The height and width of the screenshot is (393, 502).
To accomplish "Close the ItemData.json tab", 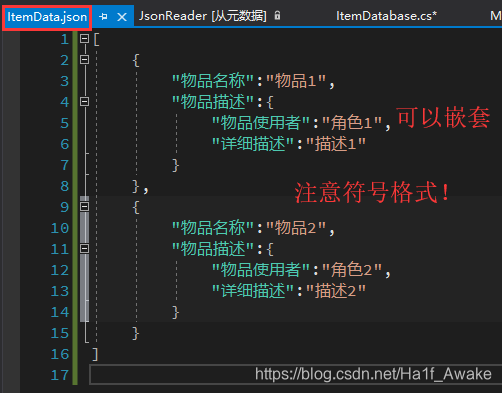I will point(122,17).
